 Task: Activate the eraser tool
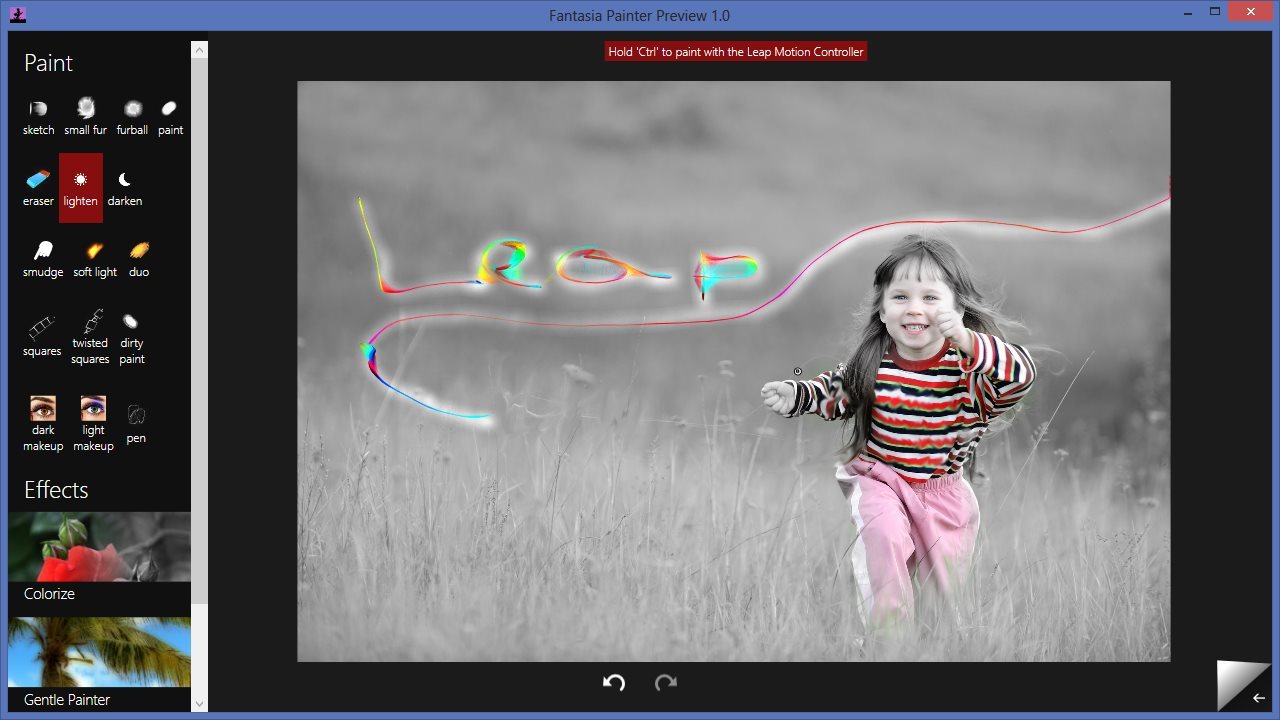(38, 187)
